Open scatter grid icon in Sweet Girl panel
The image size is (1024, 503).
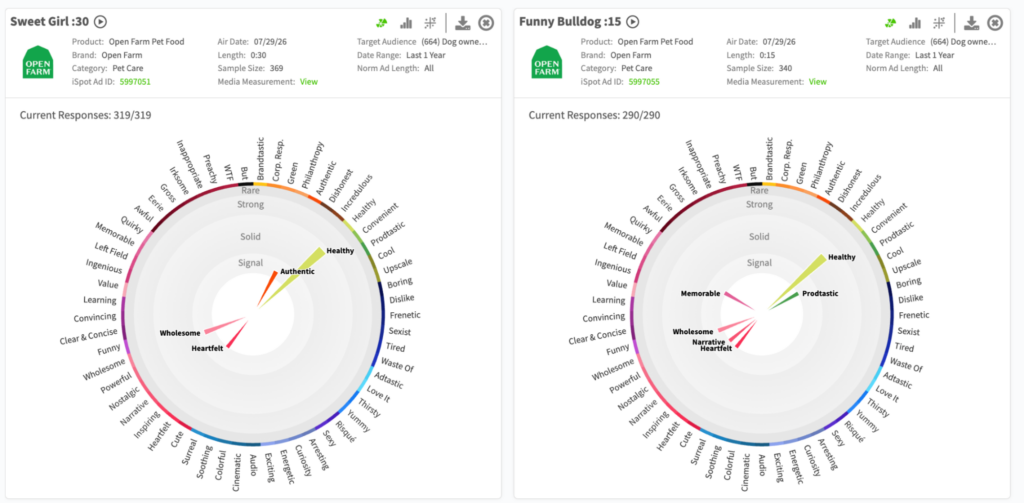[x=430, y=23]
